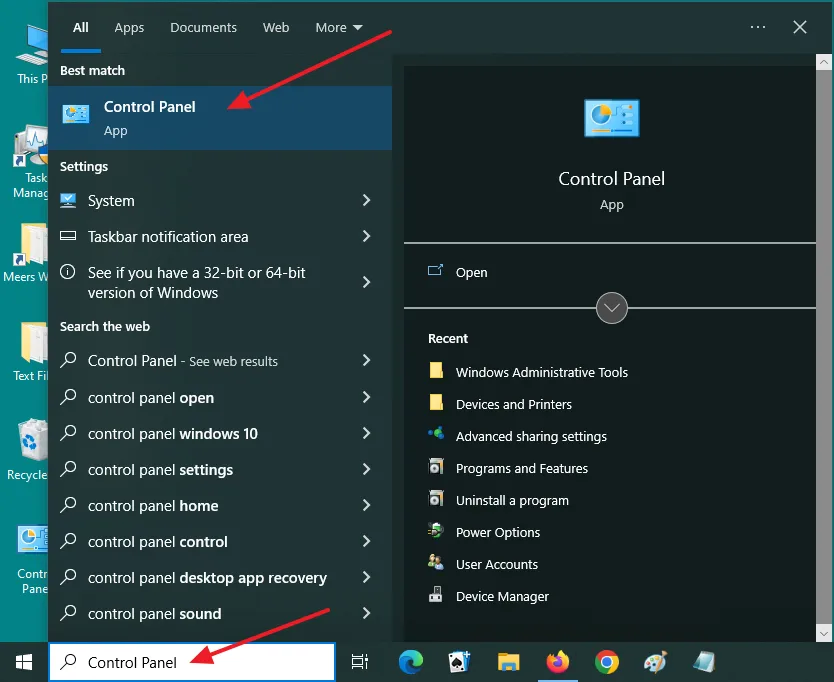Click the Taskbar notification area icon
Screen dimensions: 834x682
68,236
